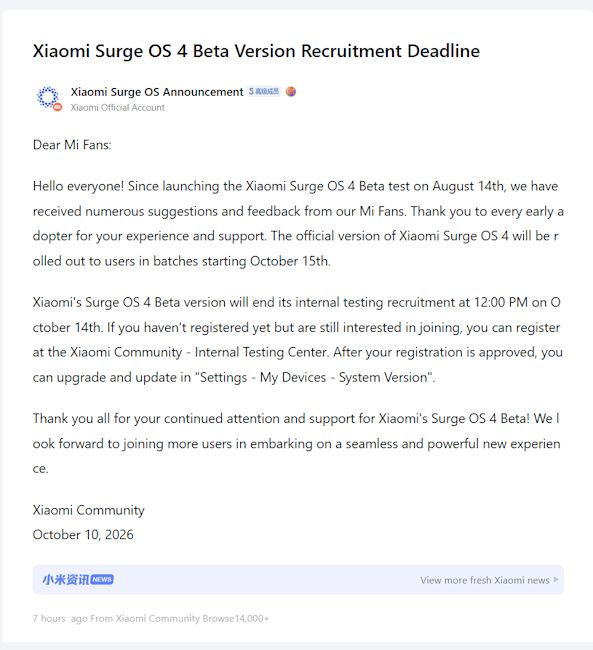Click the round medal icon beside level badge

291,92
